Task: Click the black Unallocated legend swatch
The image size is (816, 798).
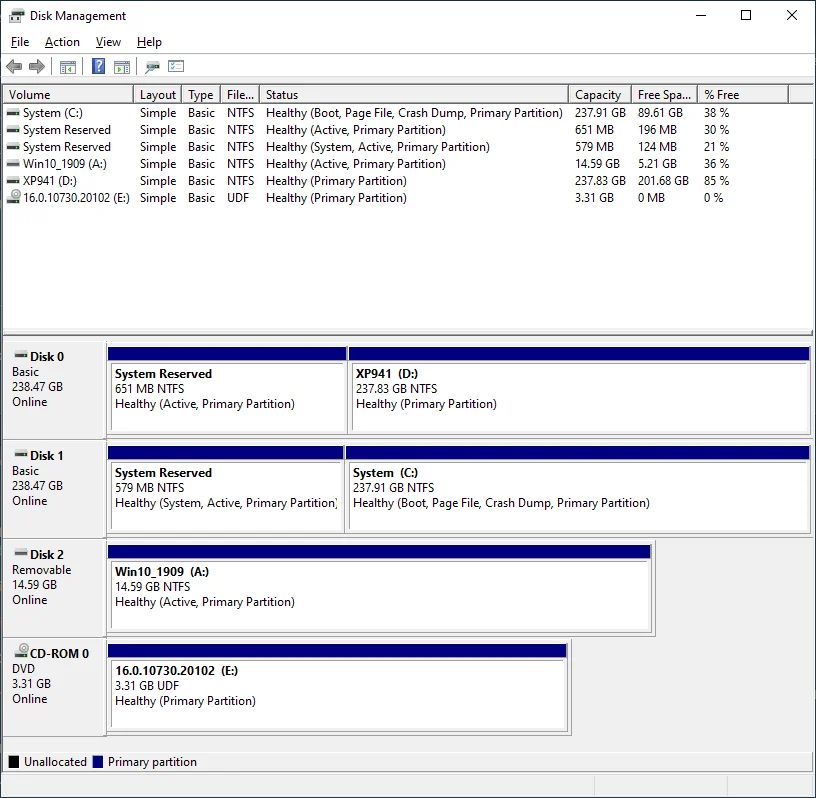Action: click(x=14, y=762)
